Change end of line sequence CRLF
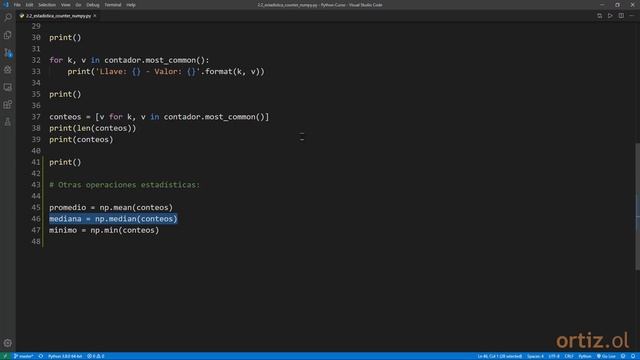 (x=569, y=356)
